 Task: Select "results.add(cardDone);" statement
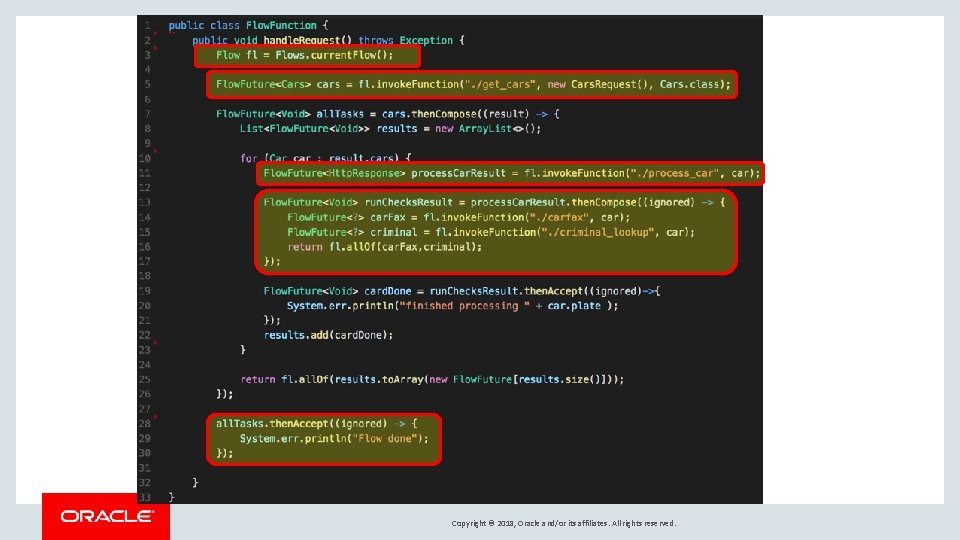328,335
